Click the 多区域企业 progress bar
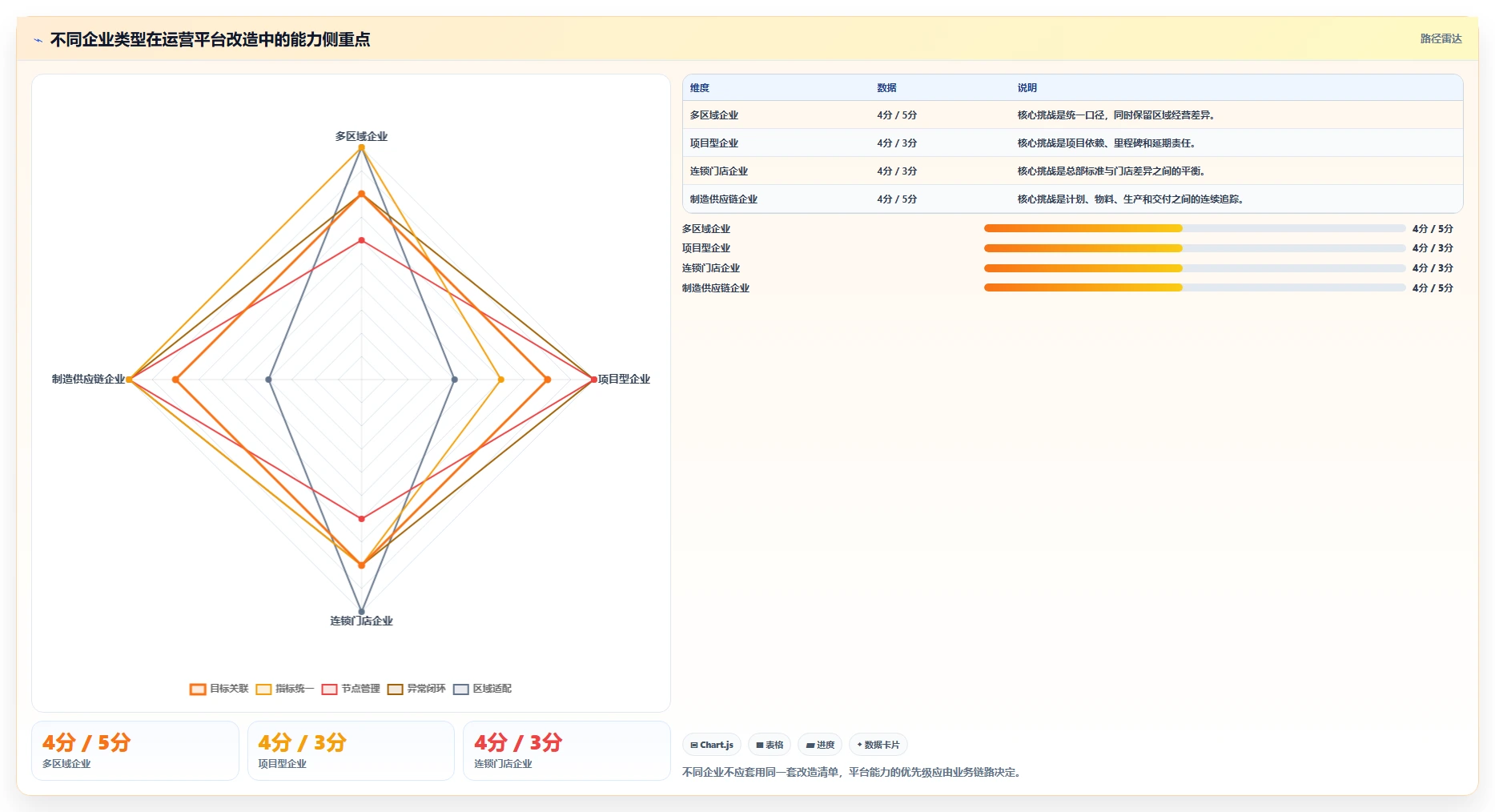Viewport: 1495px width, 812px height. click(x=1195, y=228)
